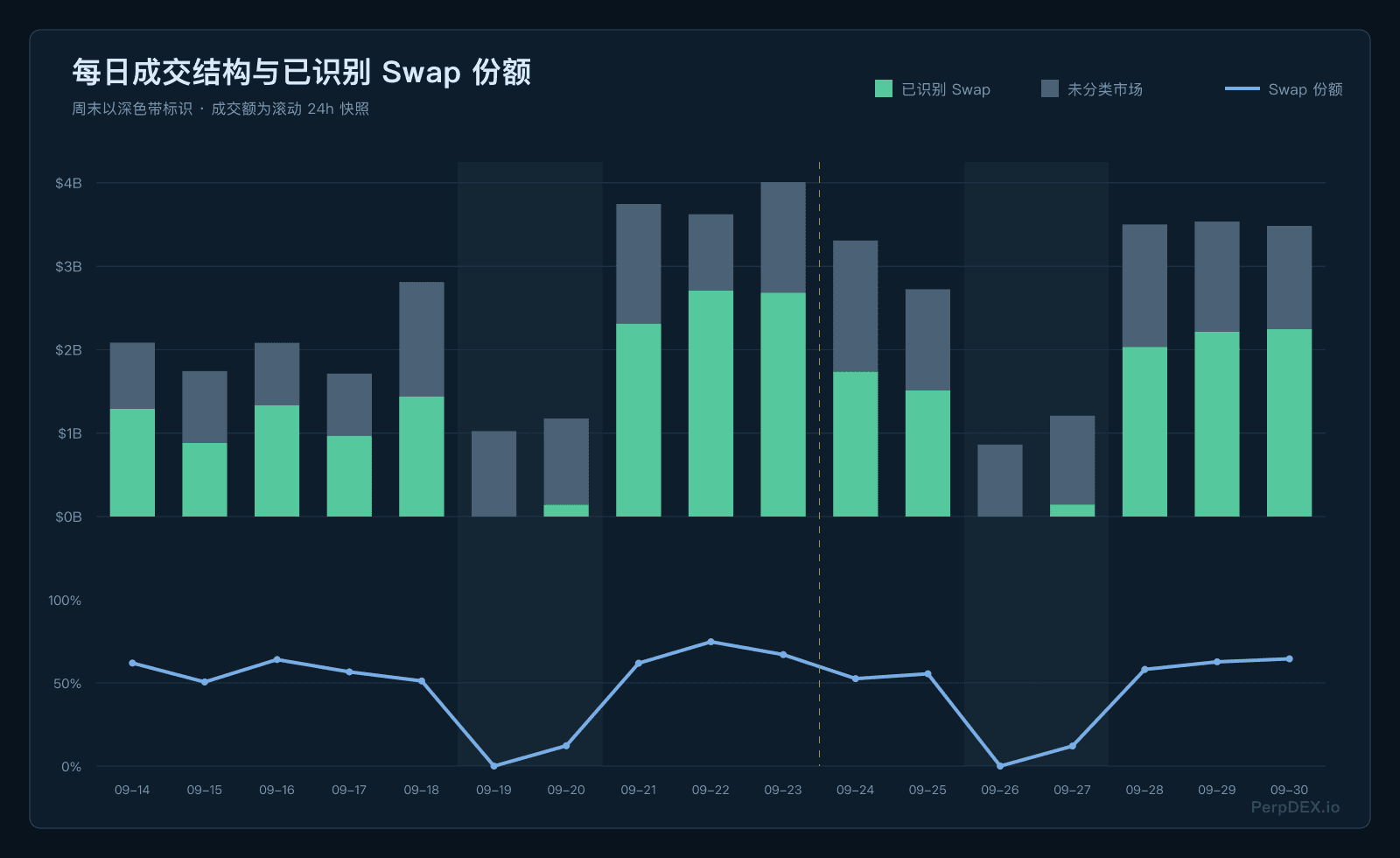Click the 09-30 date label
The width and height of the screenshot is (1400, 858).
point(1290,790)
